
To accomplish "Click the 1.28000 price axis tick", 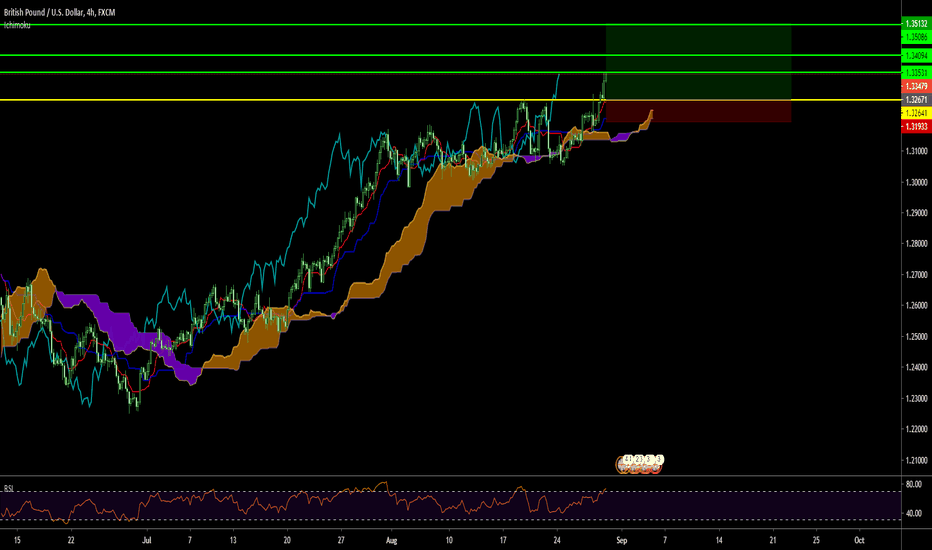I will pos(916,243).
